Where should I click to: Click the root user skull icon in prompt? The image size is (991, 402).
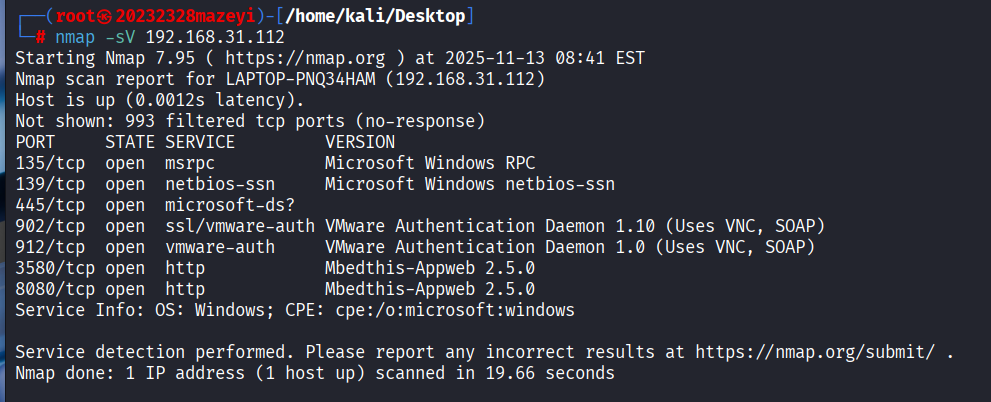pos(103,16)
